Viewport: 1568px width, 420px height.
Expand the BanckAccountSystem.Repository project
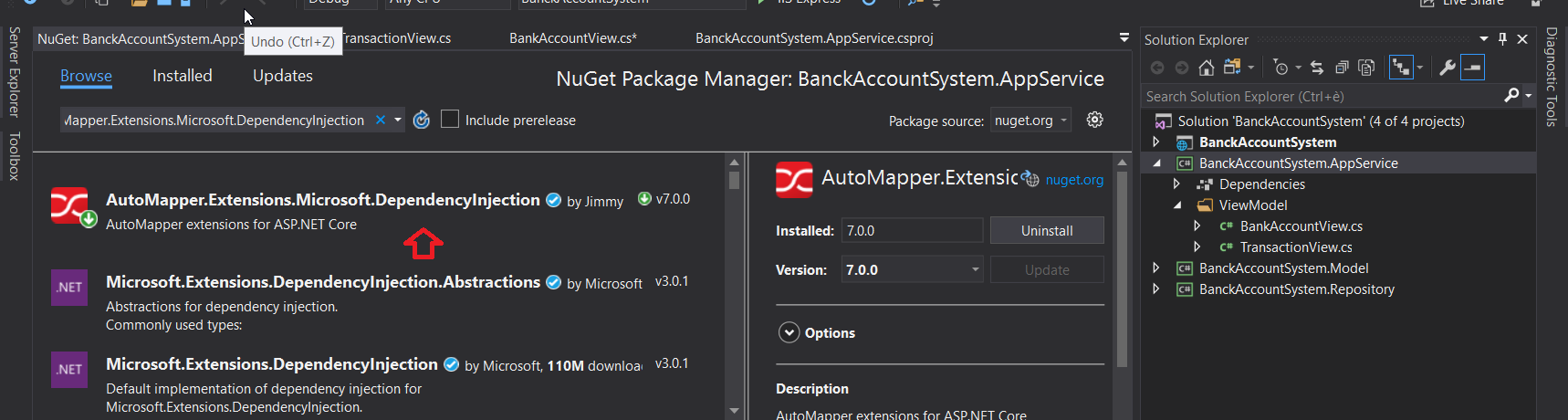(1156, 289)
